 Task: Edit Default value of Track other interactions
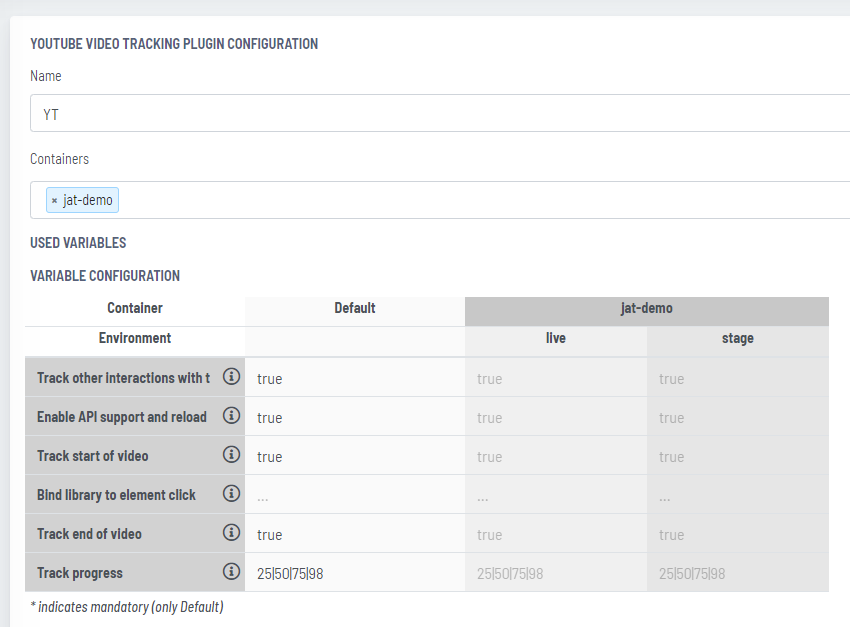pyautogui.click(x=355, y=378)
